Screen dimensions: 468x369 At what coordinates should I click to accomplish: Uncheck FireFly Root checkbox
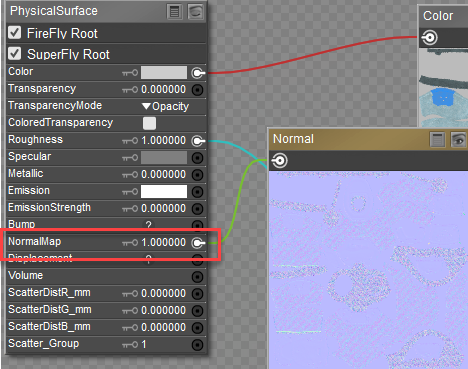(x=15, y=33)
